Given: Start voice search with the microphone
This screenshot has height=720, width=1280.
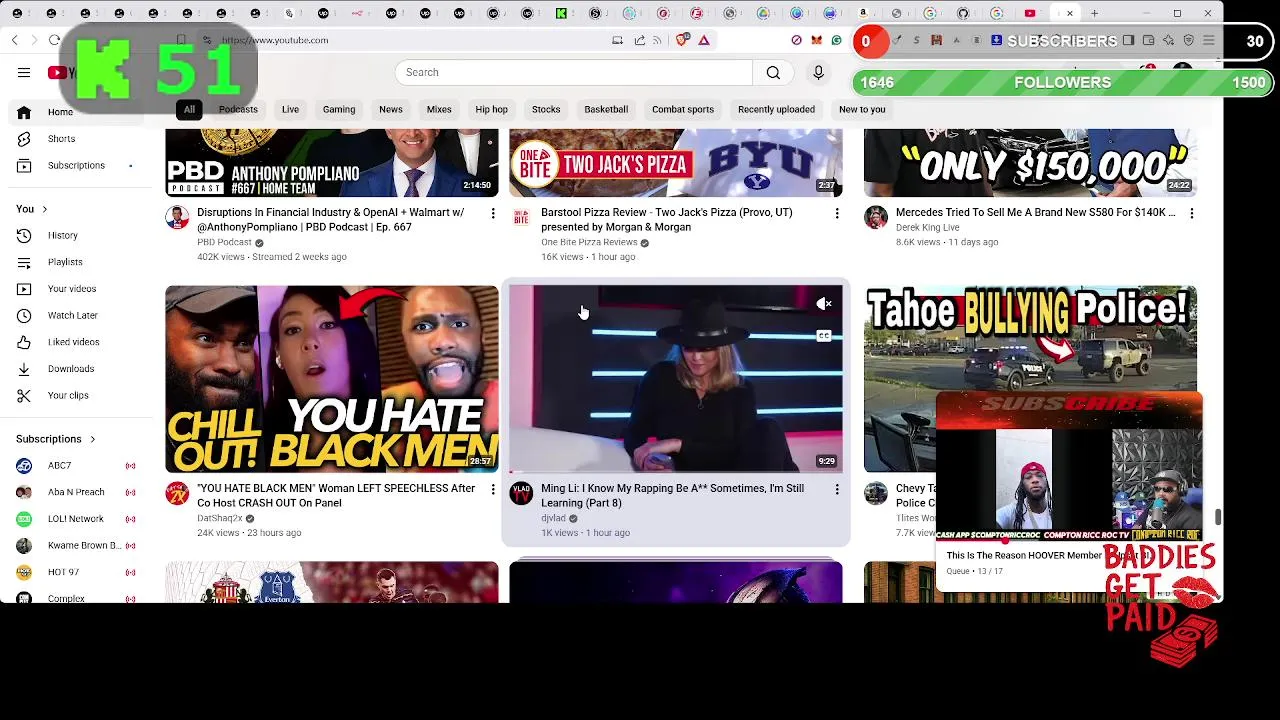Looking at the screenshot, I should click(x=818, y=72).
